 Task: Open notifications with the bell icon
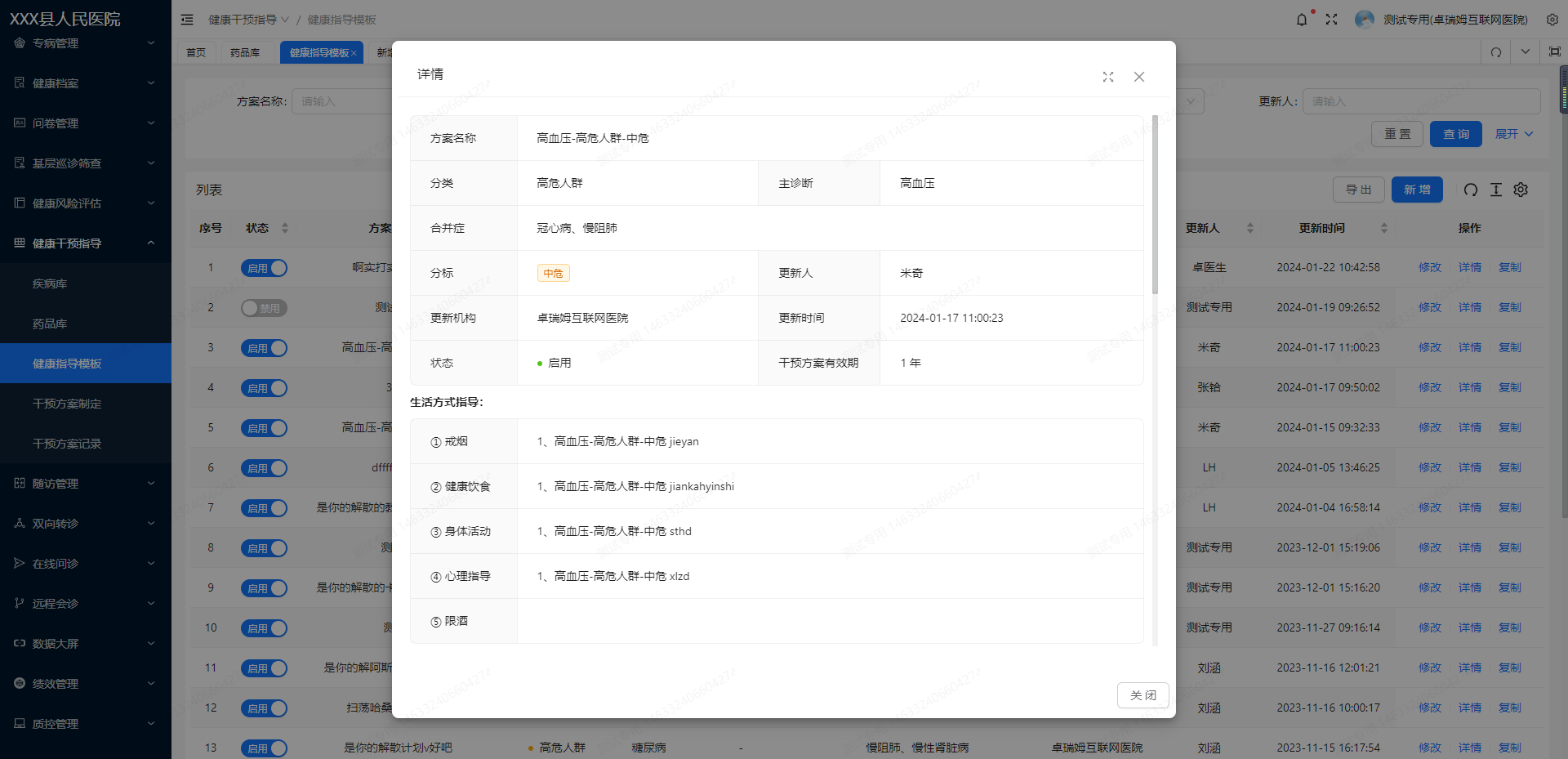[x=1301, y=19]
